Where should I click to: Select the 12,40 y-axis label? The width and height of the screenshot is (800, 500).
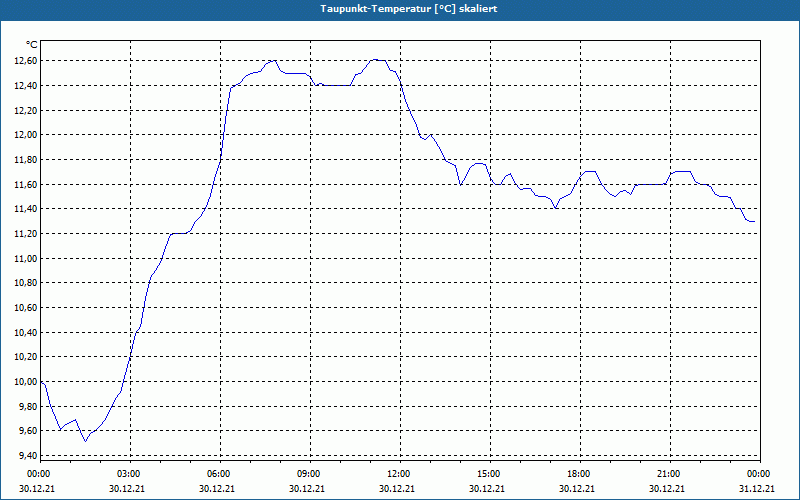(27, 86)
